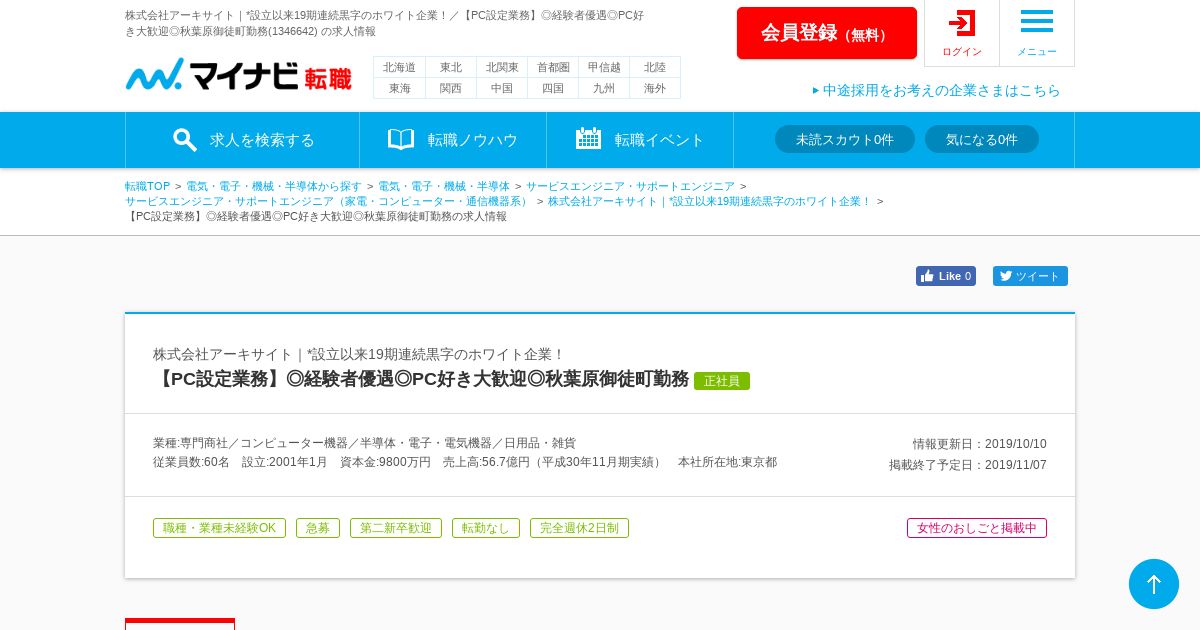
Task: Select 九州 region
Action: click(604, 88)
